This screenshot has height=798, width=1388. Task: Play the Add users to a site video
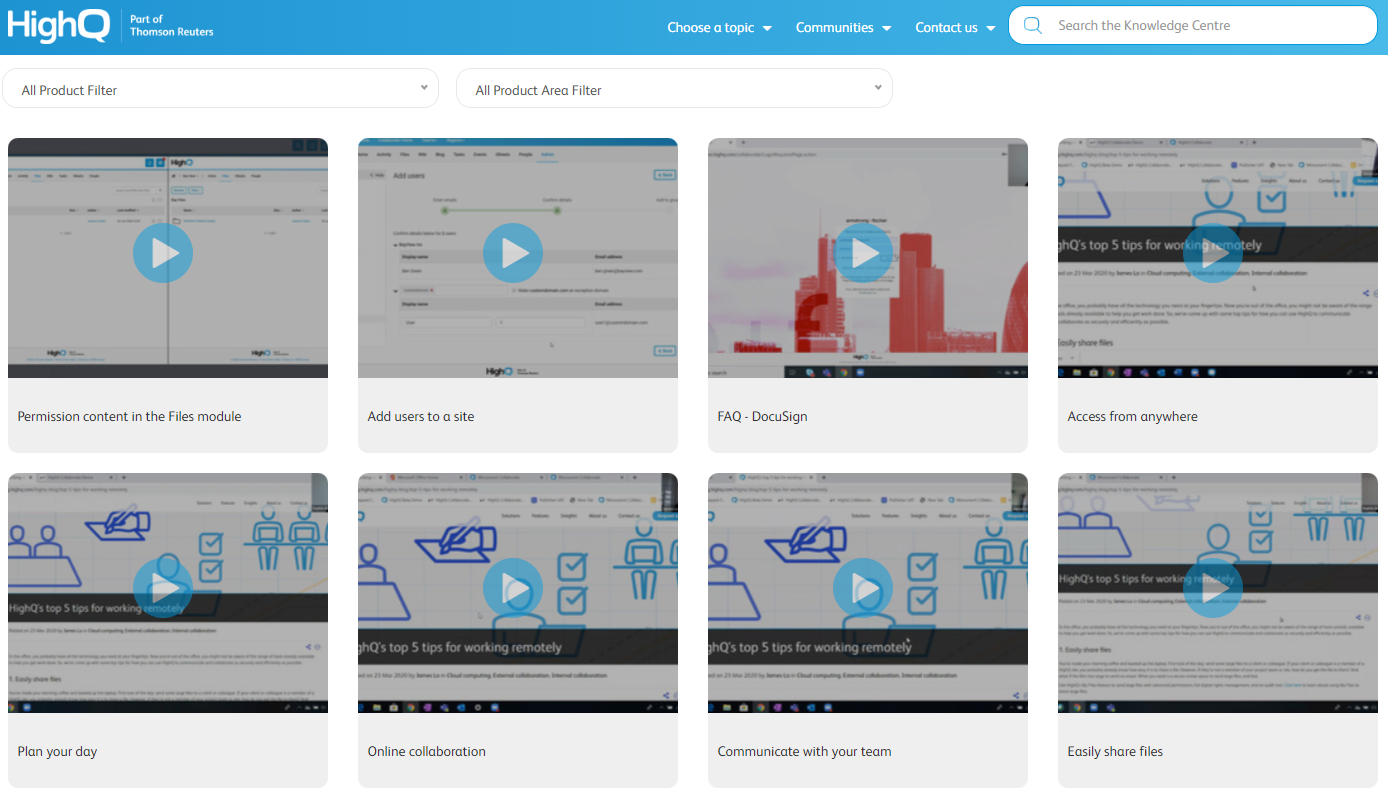[513, 253]
